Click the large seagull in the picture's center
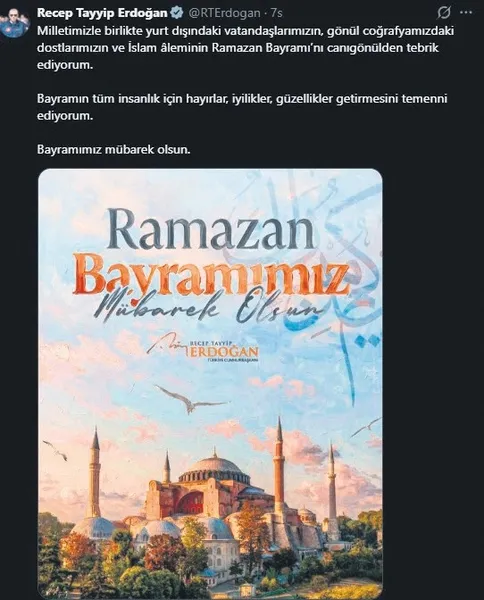 pos(189,399)
